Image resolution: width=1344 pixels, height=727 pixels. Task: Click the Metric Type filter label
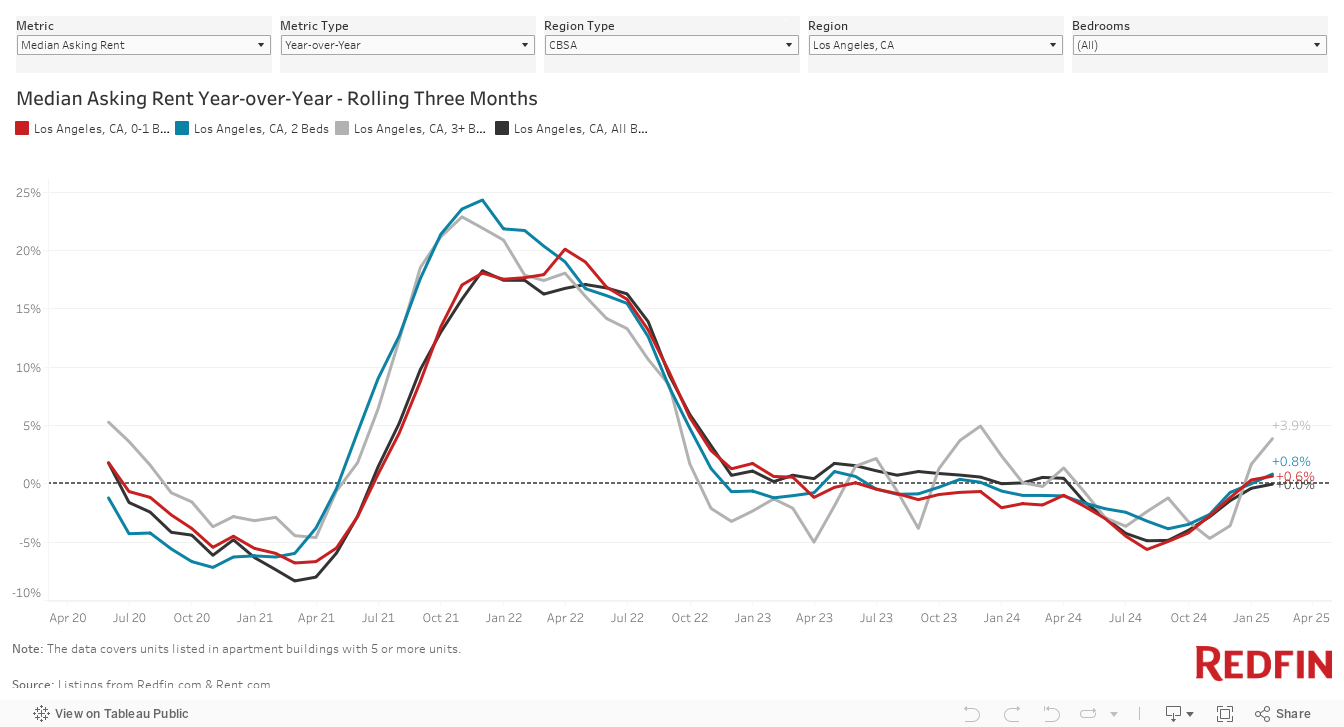pyautogui.click(x=315, y=26)
